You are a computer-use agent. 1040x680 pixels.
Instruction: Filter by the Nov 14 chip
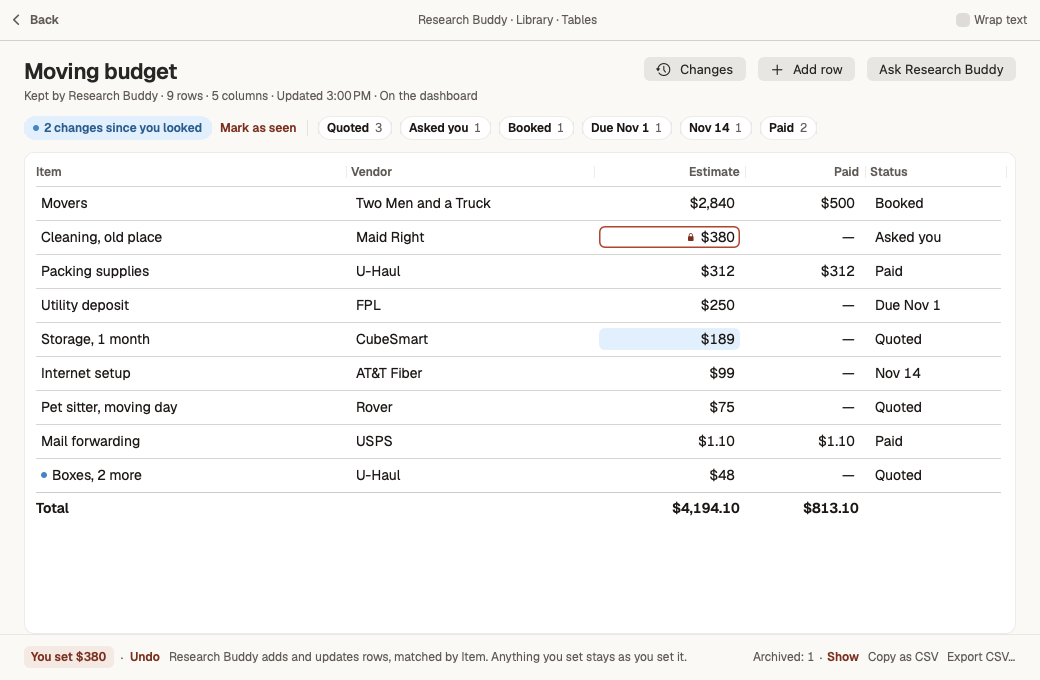716,128
